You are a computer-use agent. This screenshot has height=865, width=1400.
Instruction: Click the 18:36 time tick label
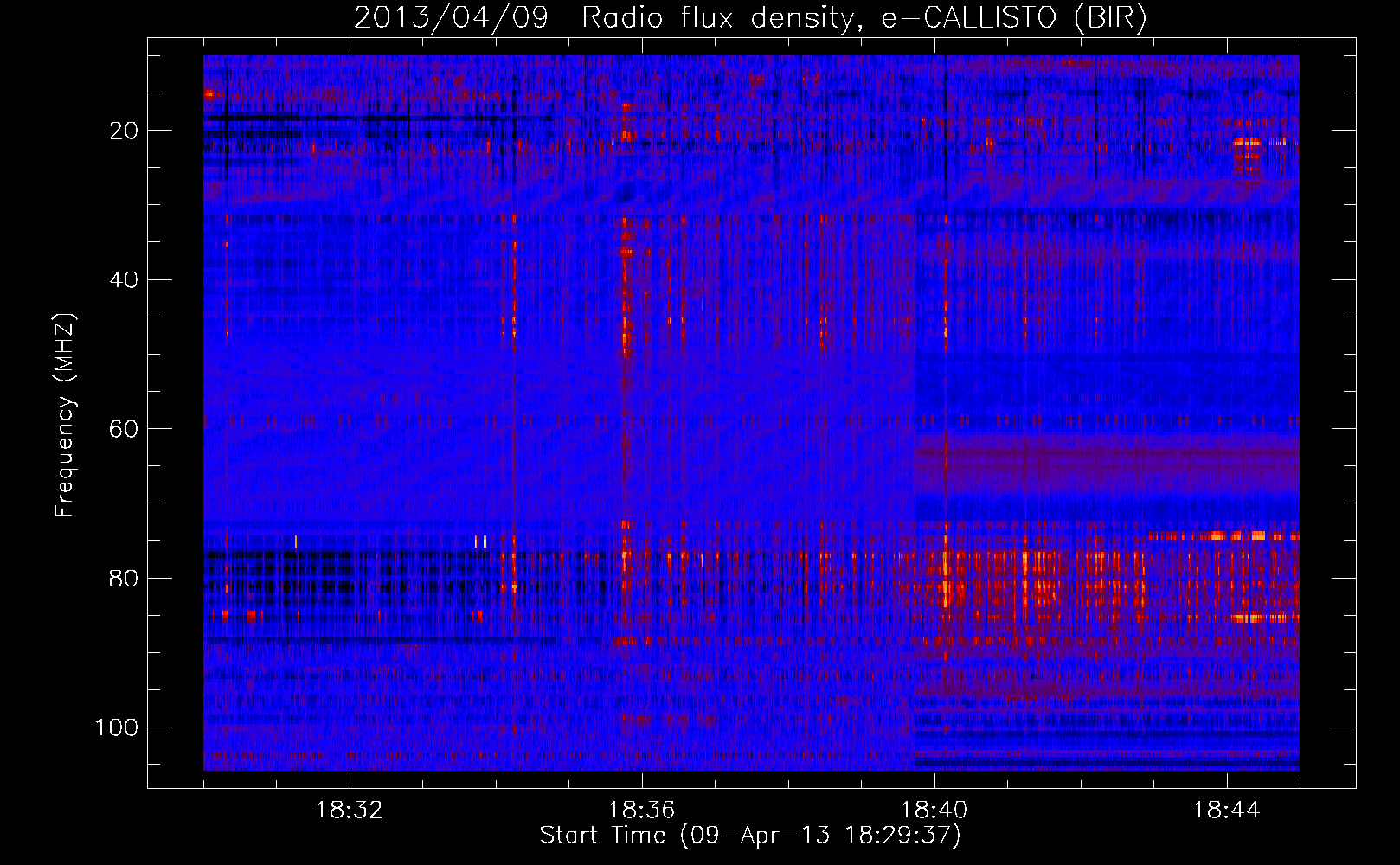pos(641,811)
